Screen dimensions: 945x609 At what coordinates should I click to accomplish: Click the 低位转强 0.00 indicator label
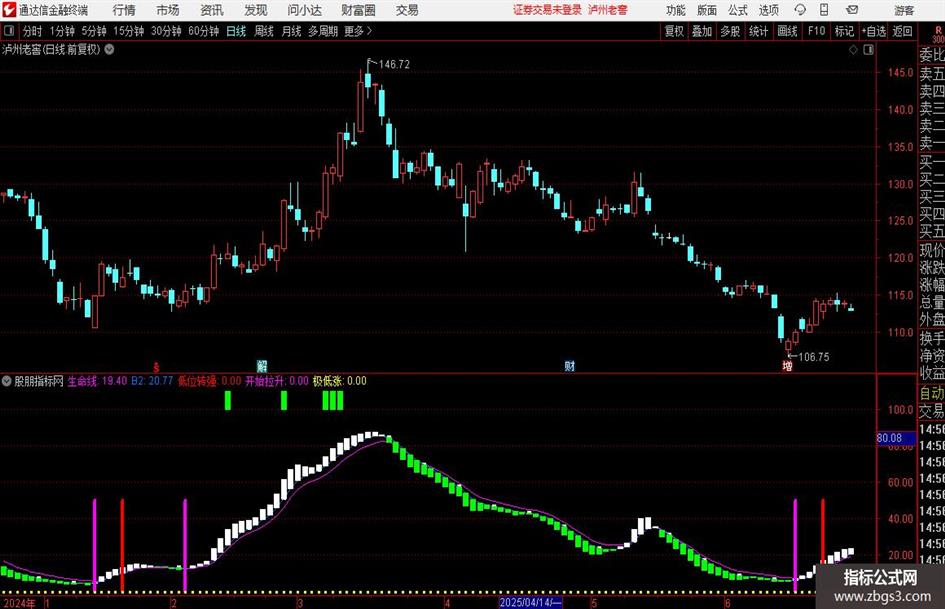point(209,381)
